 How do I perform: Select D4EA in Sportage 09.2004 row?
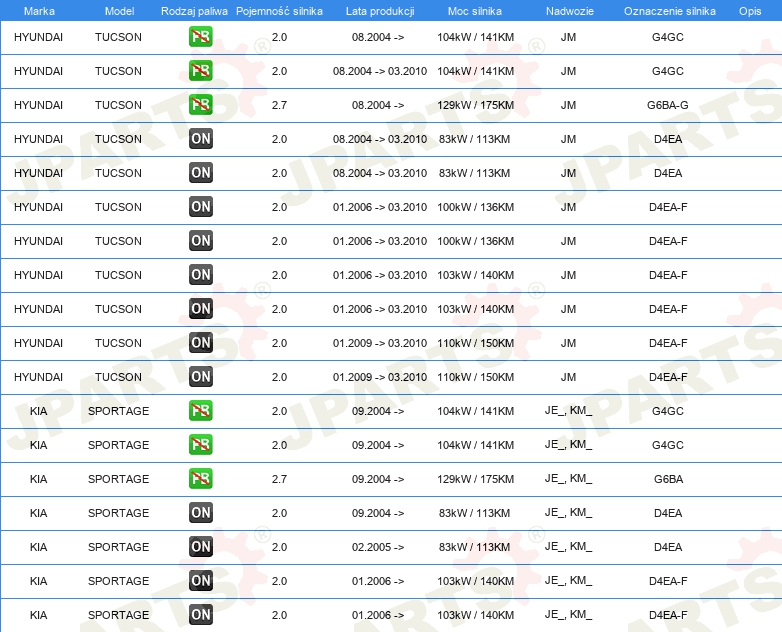click(x=668, y=513)
